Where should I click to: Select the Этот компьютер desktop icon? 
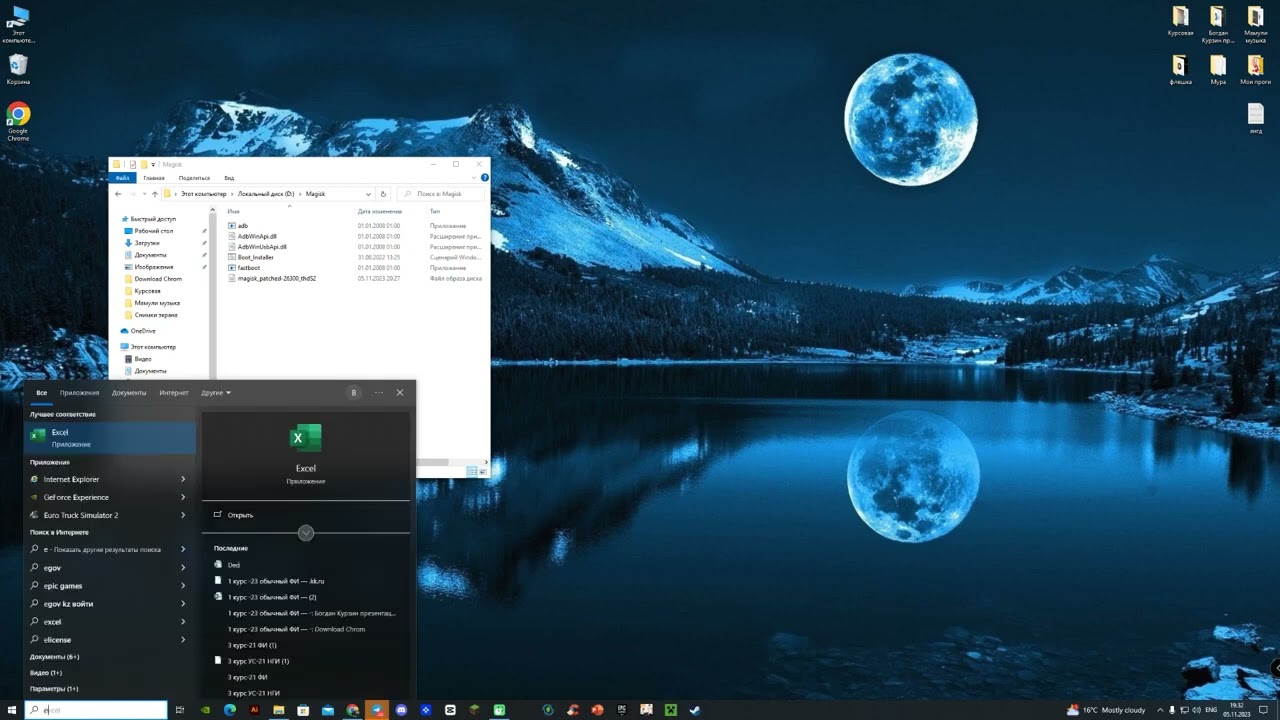[x=18, y=24]
